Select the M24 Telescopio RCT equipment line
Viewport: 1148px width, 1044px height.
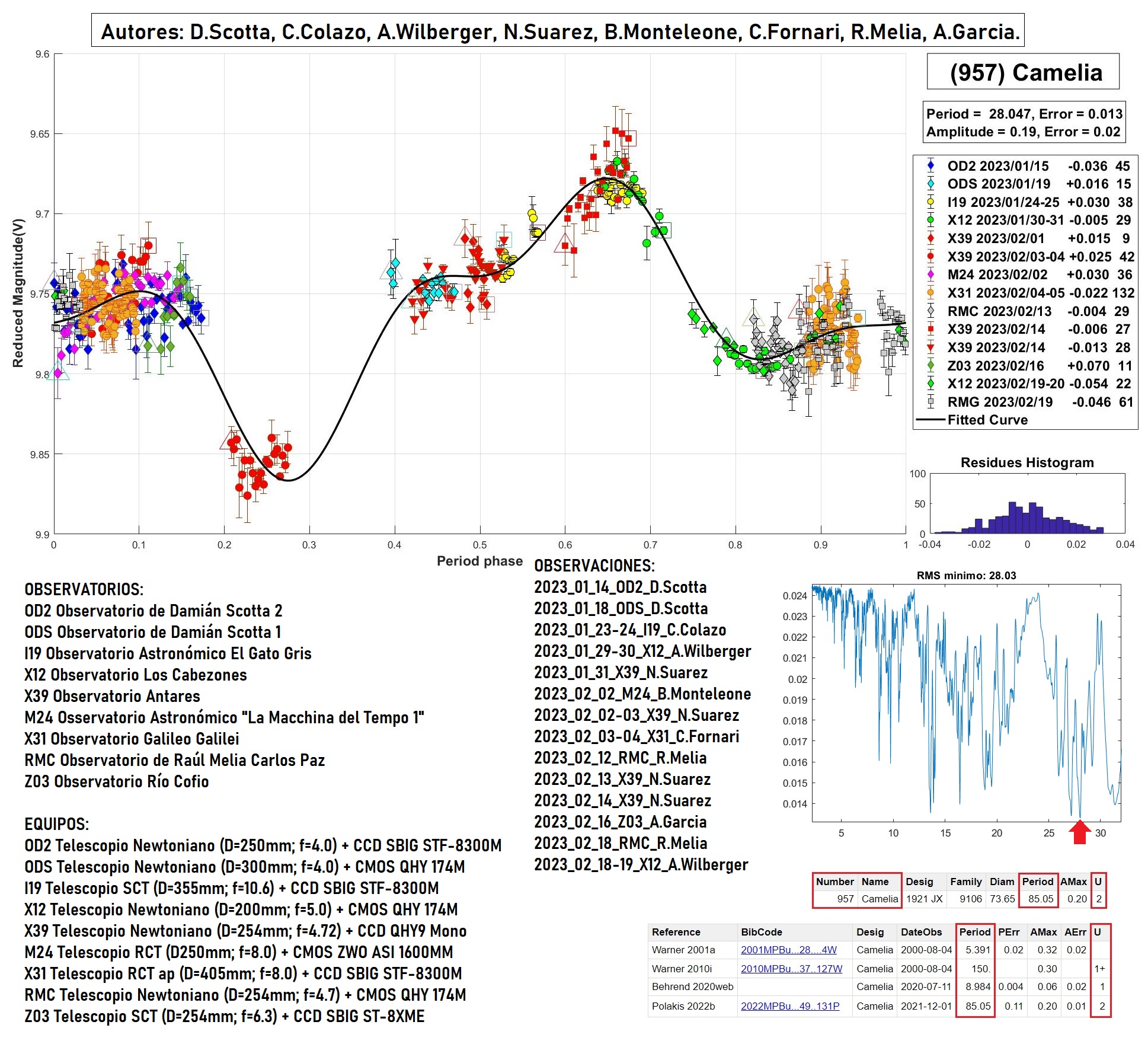click(x=238, y=952)
